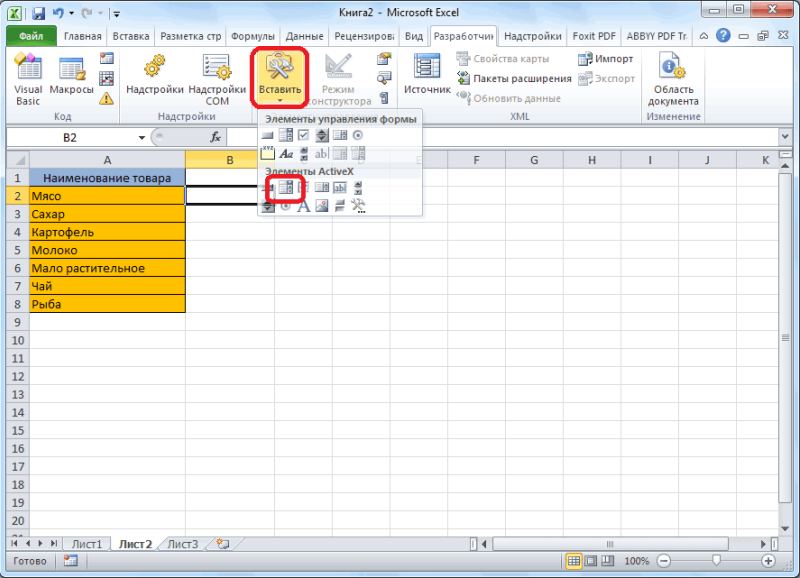Zoom in with the plus button
The height and width of the screenshot is (578, 800).
[768, 561]
